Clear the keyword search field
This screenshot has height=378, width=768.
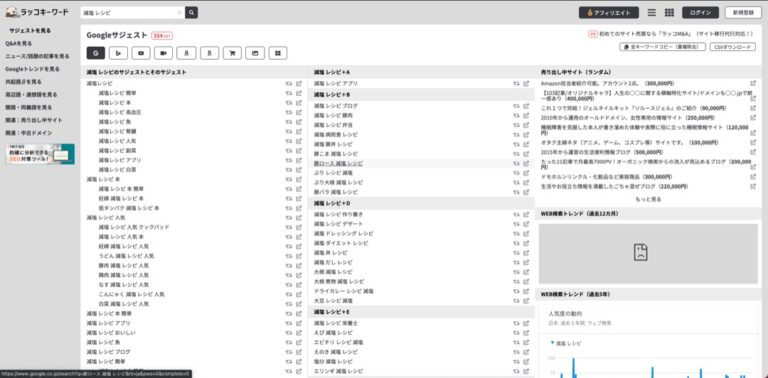point(179,13)
